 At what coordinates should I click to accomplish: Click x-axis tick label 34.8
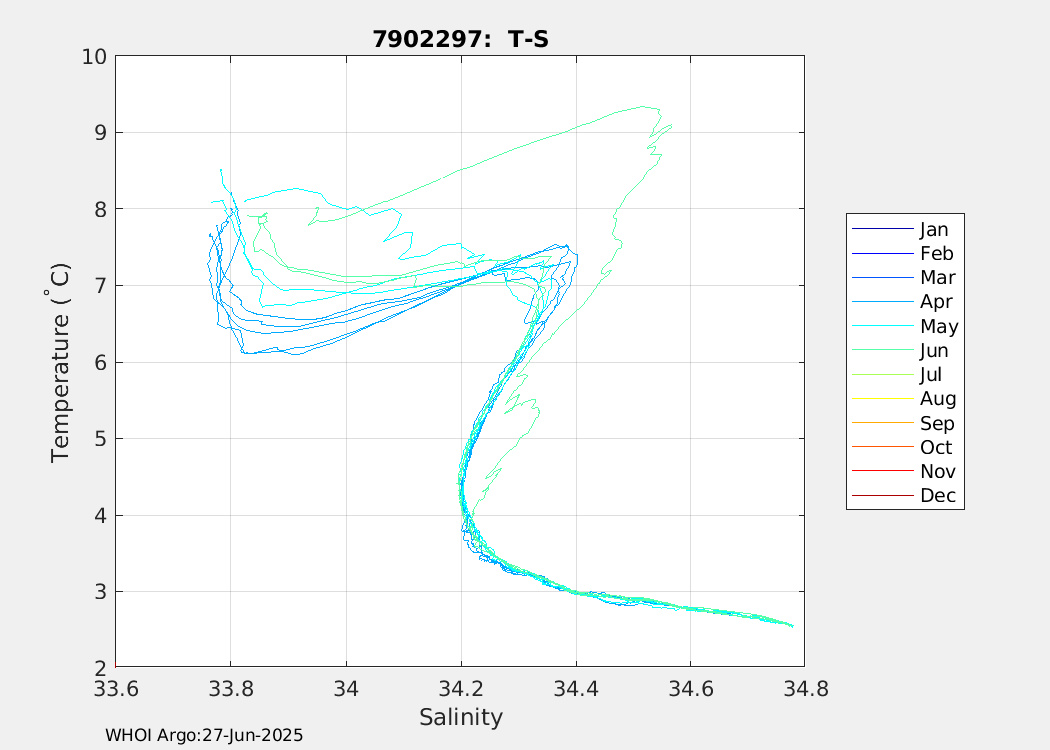806,688
